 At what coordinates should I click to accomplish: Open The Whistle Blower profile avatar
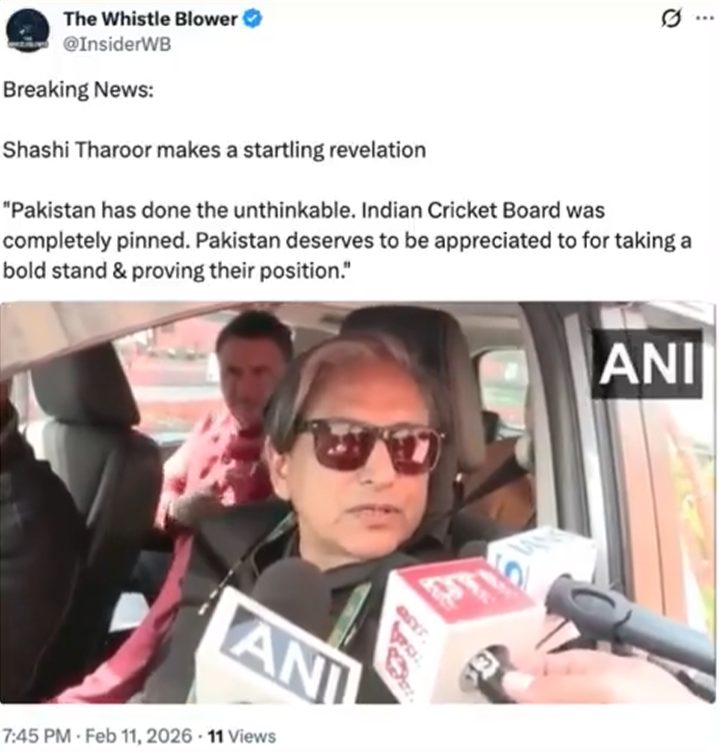28,31
